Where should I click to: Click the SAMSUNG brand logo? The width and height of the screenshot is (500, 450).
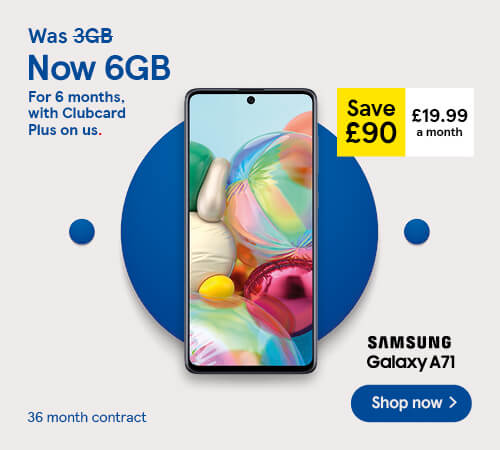point(409,343)
